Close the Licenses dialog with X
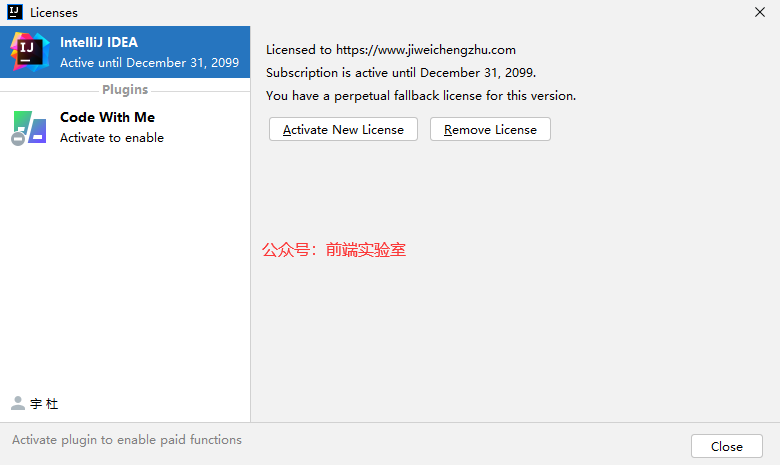 point(760,12)
